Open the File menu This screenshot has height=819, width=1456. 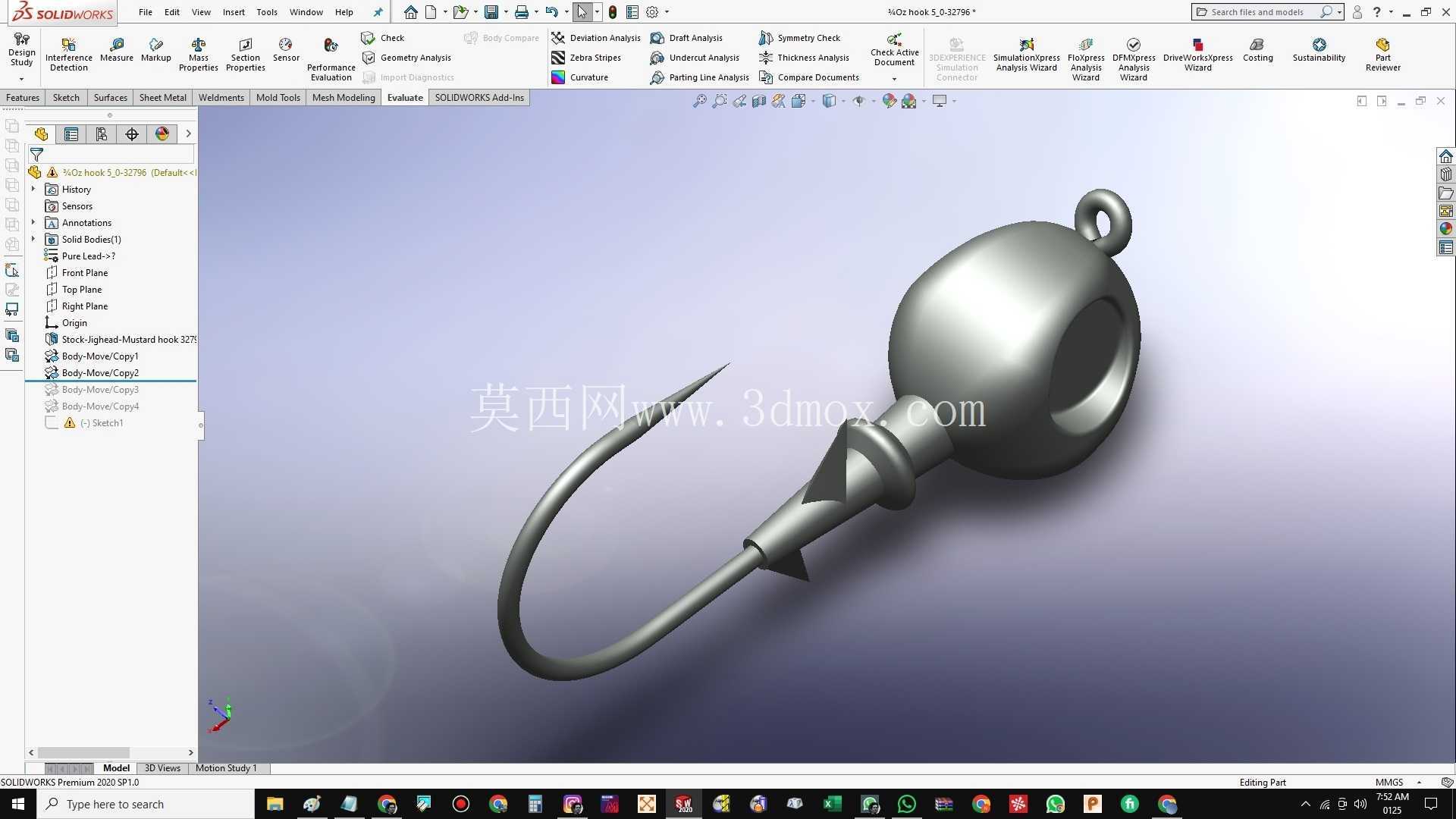coord(146,12)
